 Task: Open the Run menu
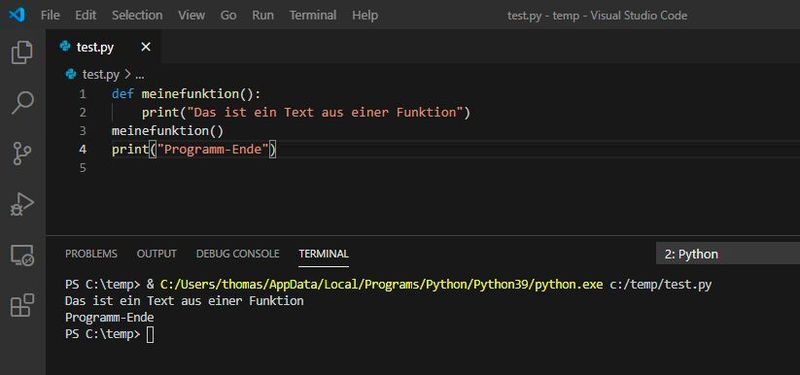pyautogui.click(x=263, y=15)
